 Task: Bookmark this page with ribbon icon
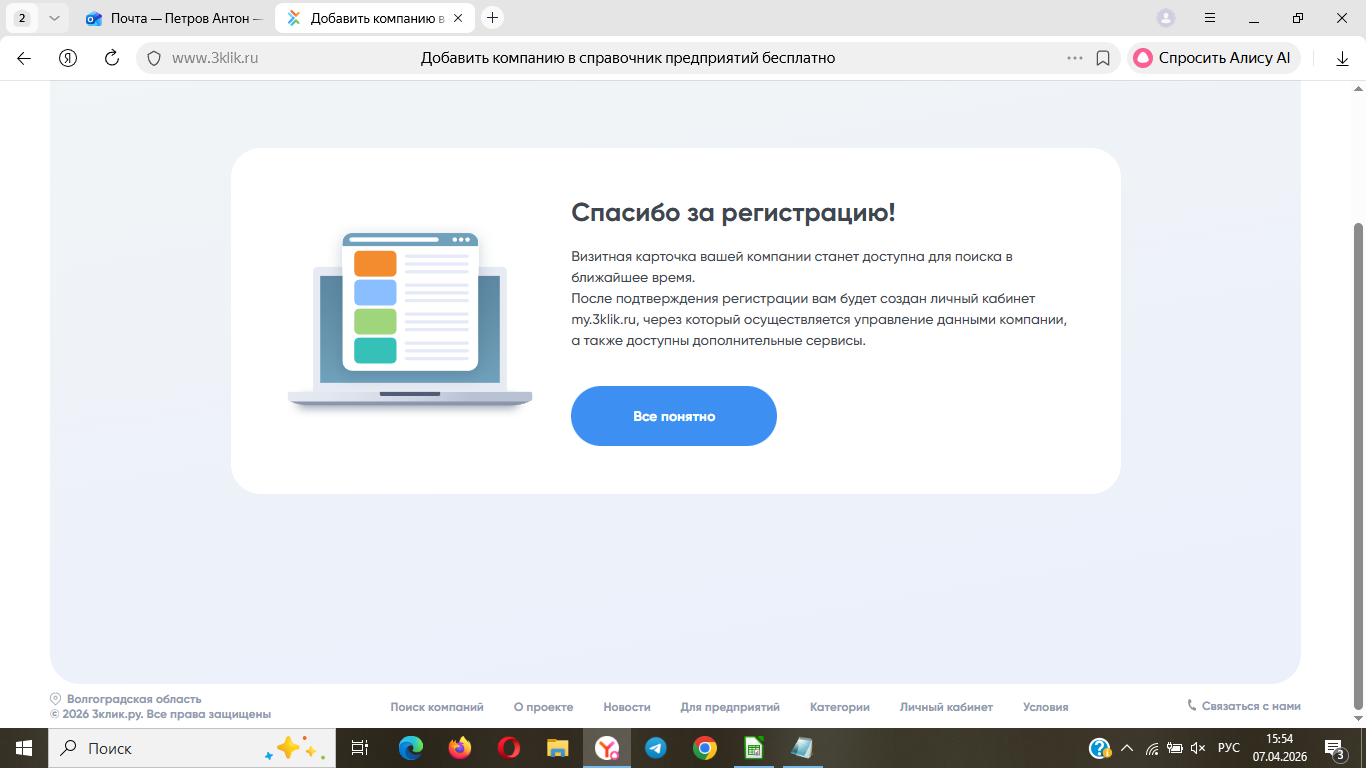(x=1103, y=58)
